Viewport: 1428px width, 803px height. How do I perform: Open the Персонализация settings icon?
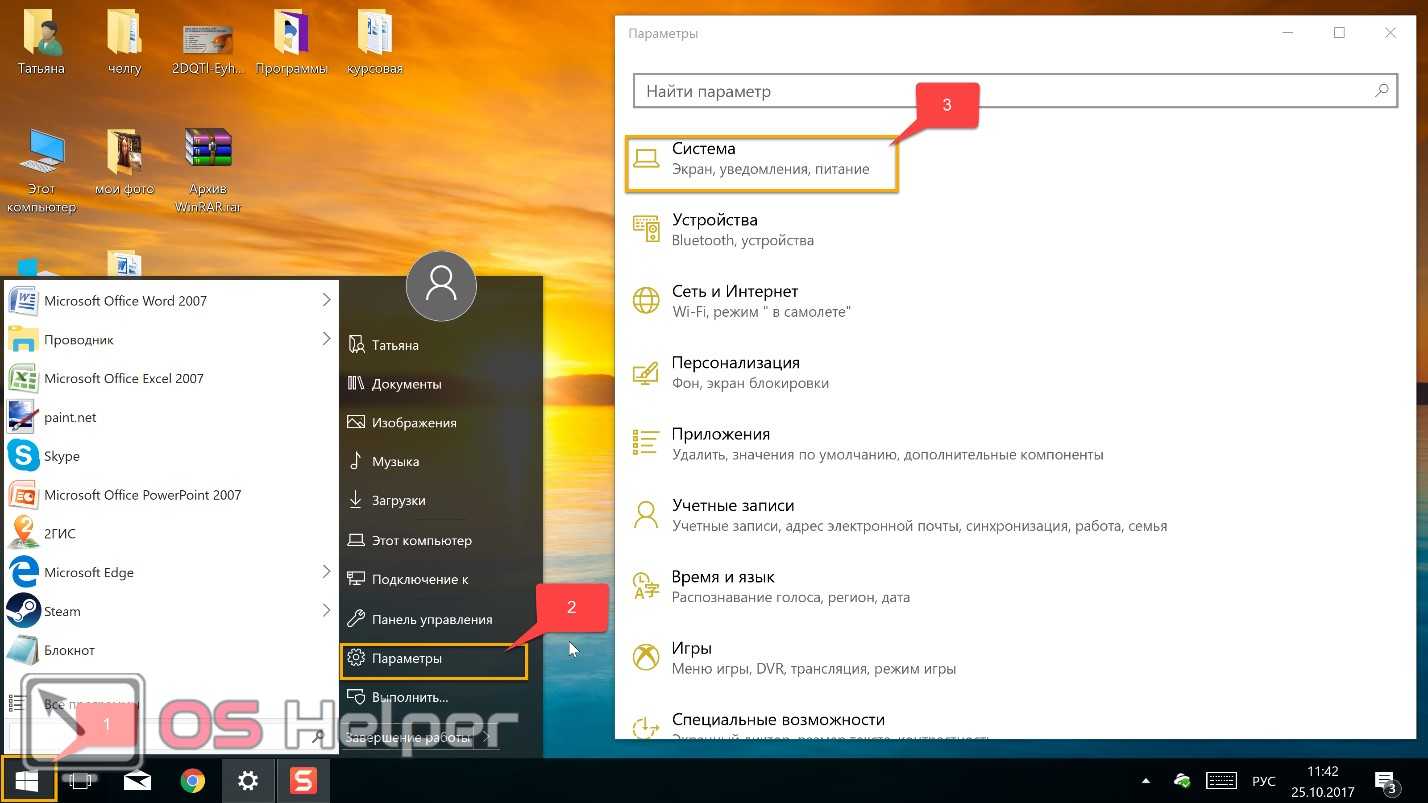tap(646, 372)
